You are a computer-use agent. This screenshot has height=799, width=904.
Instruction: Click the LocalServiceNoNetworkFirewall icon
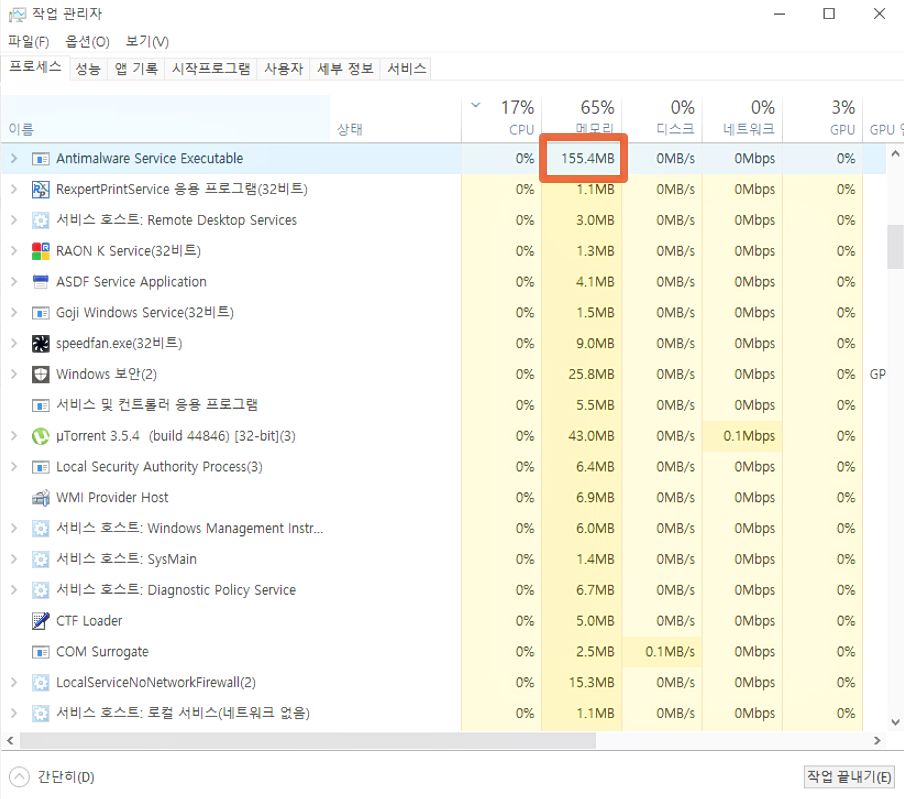(40, 683)
